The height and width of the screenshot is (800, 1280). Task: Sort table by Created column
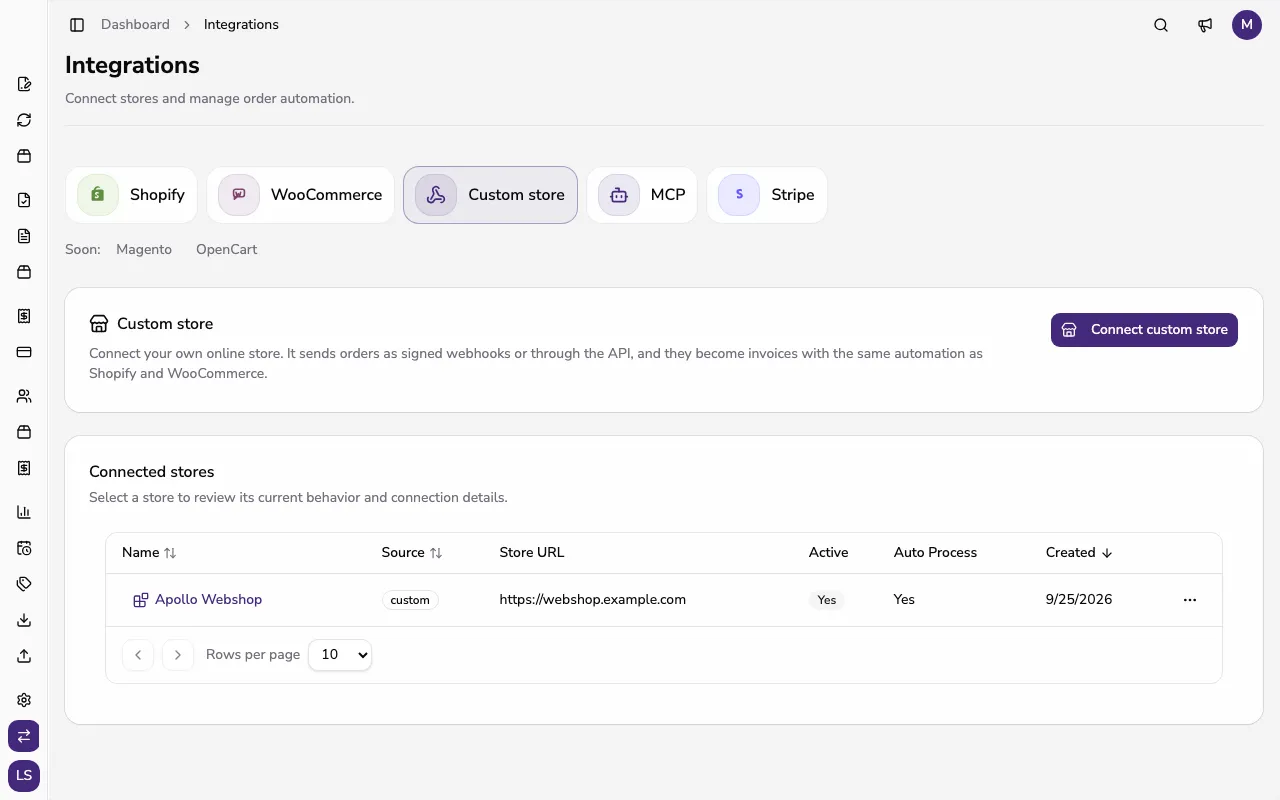pos(1079,553)
